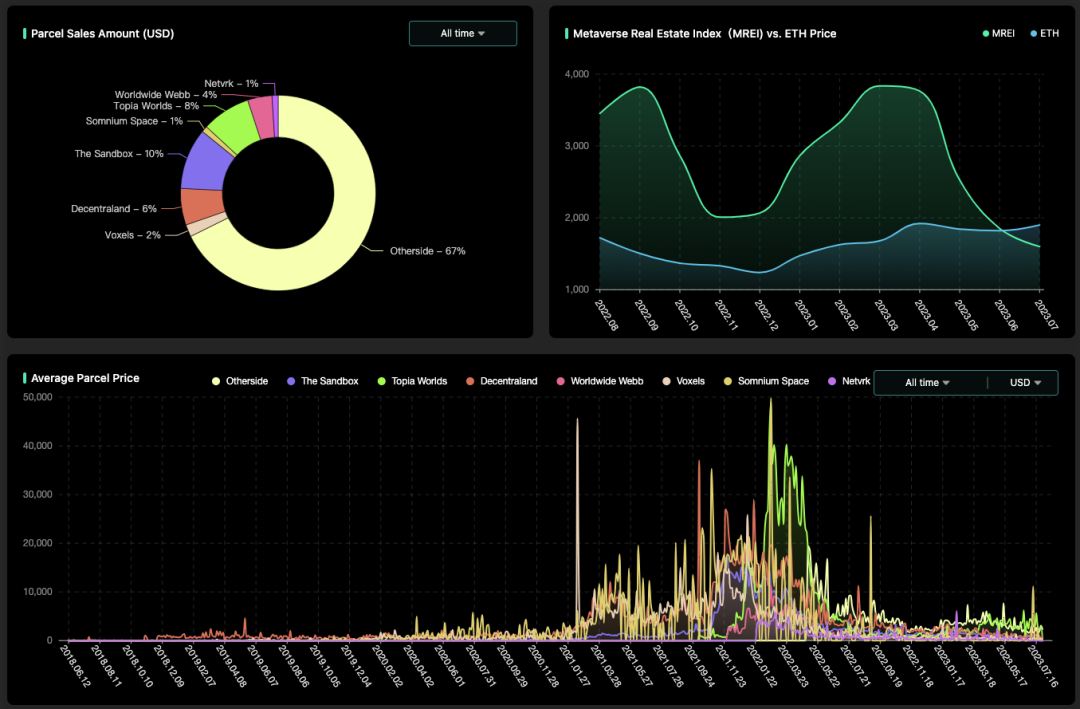Toggle Netvrk series in the price legend
Viewport: 1080px width, 709px height.
pyautogui.click(x=849, y=381)
